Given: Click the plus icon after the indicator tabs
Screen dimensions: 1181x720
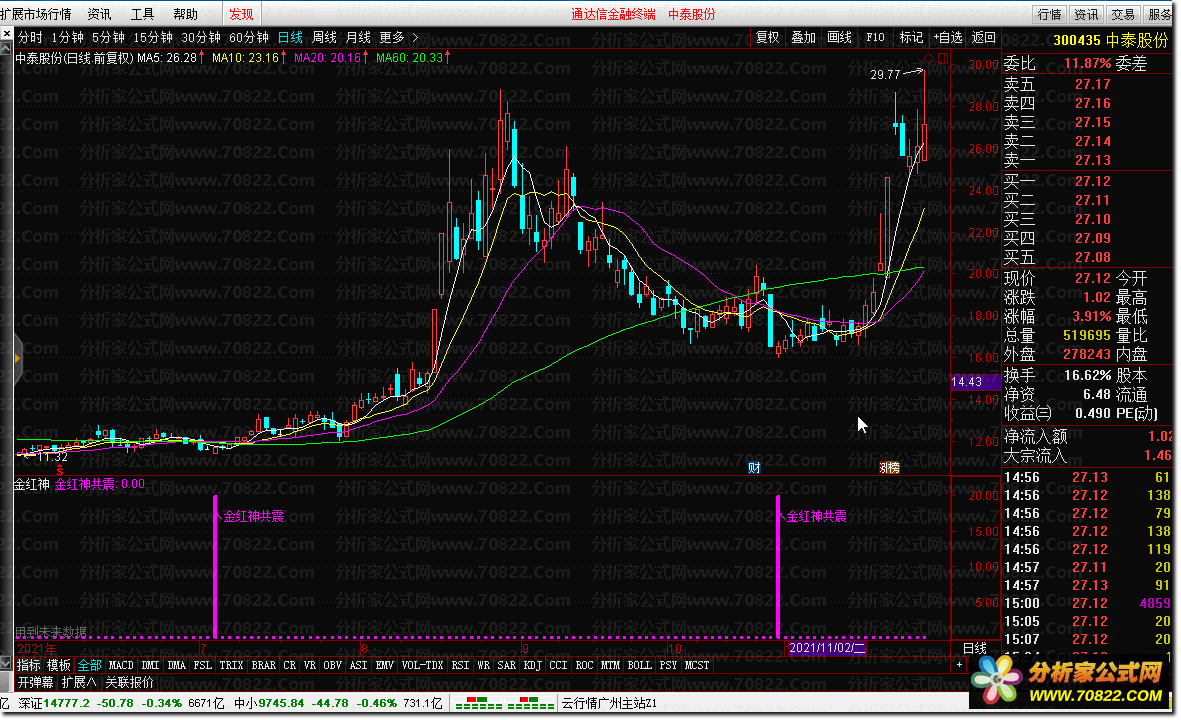Looking at the screenshot, I should click(x=959, y=665).
